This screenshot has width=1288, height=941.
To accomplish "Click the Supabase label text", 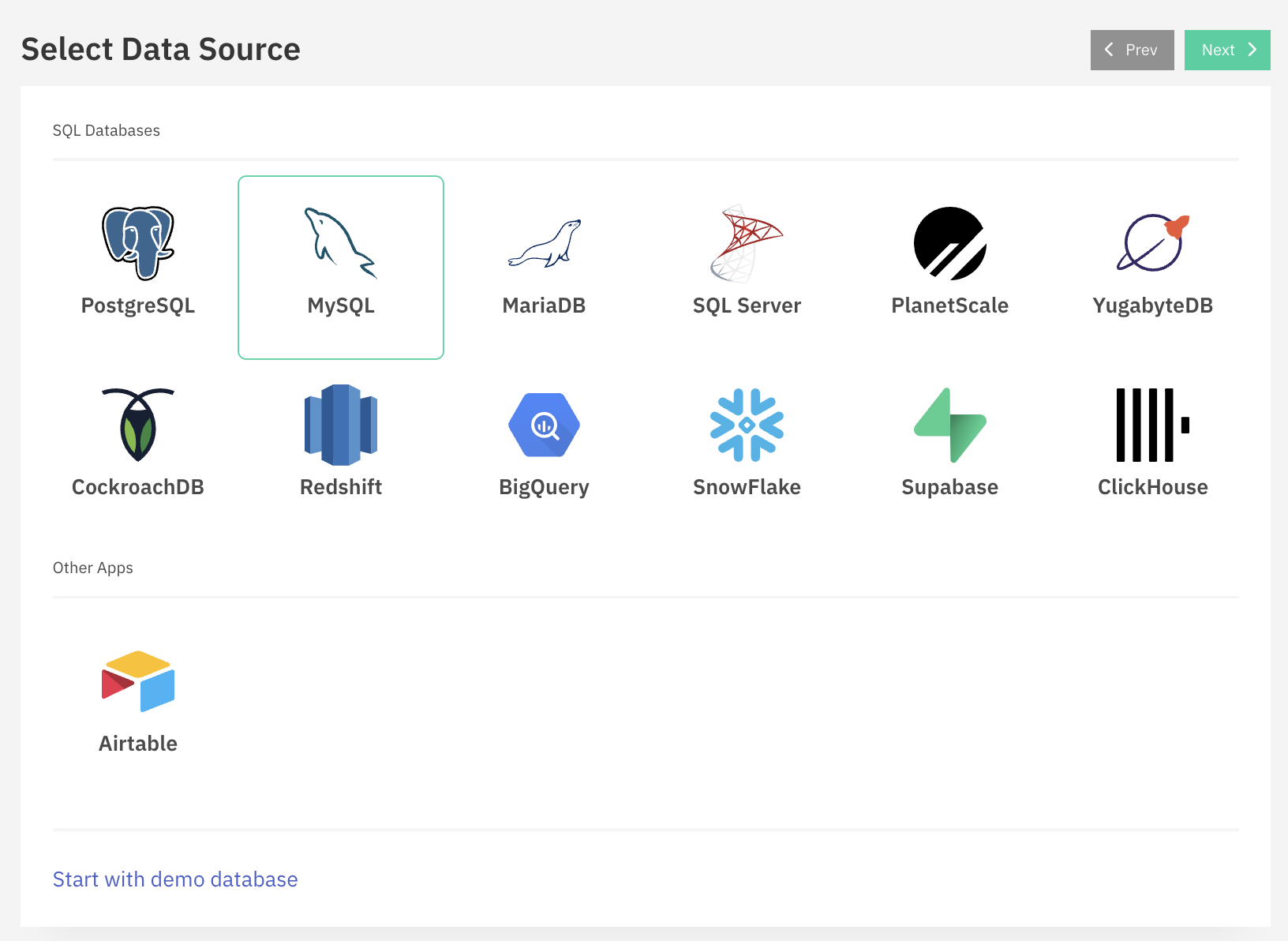I will (950, 487).
